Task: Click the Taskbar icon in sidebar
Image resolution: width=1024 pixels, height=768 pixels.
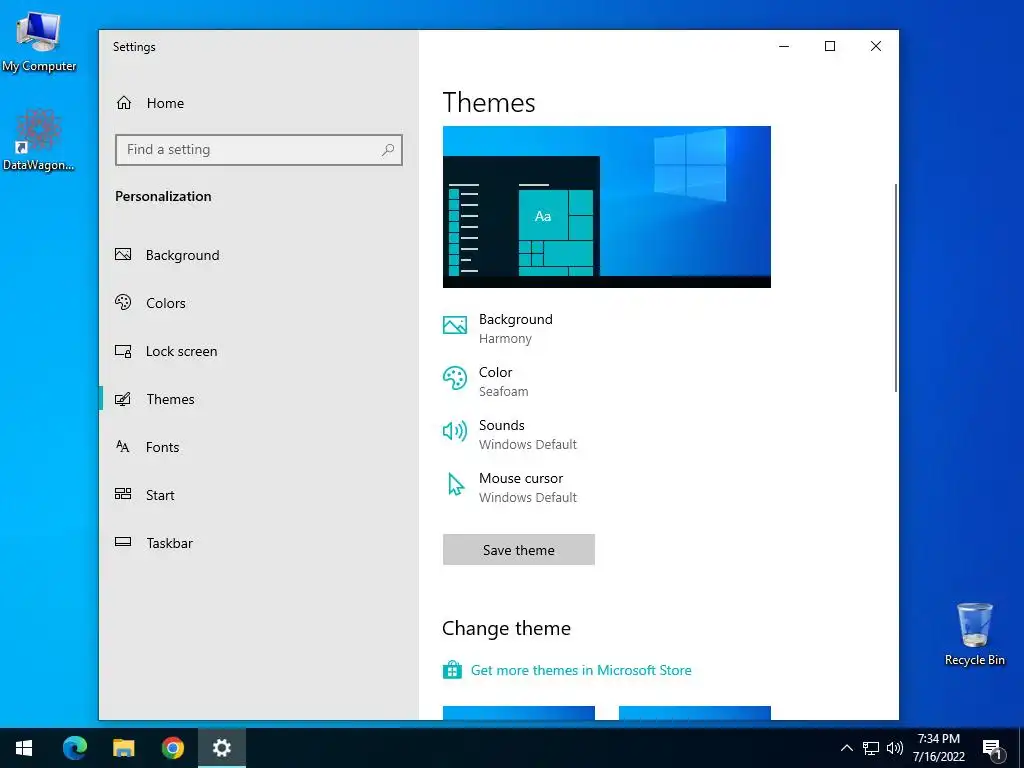Action: (x=123, y=541)
